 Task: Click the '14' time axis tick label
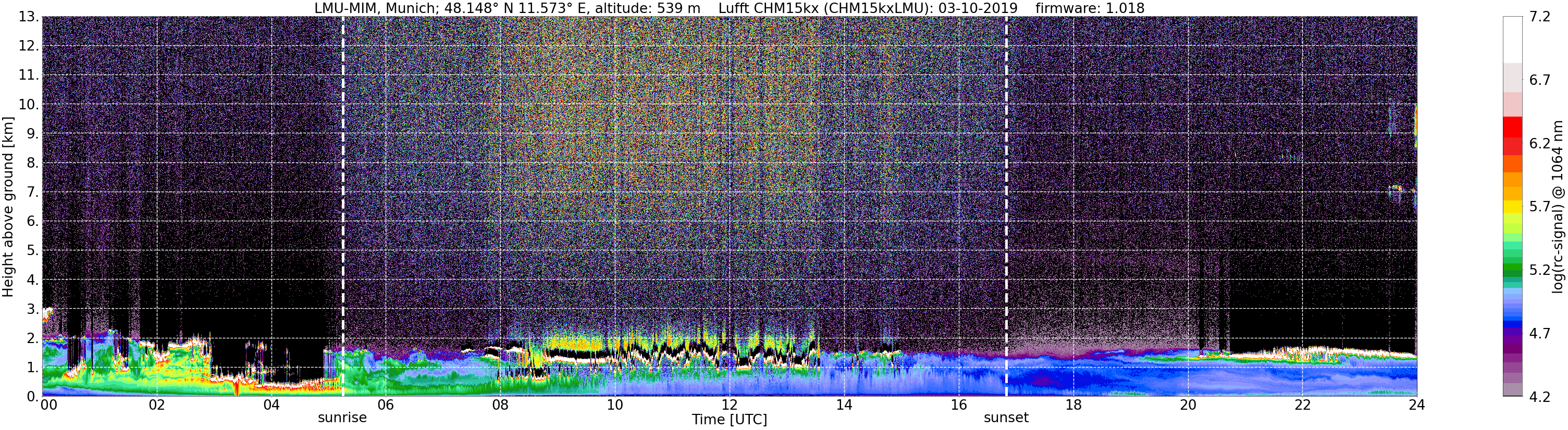coord(844,405)
